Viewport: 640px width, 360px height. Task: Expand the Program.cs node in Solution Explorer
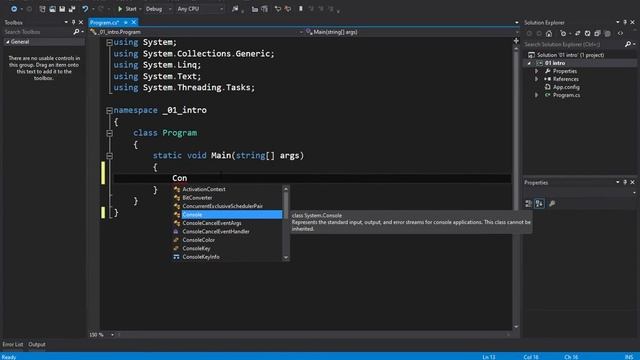click(537, 95)
